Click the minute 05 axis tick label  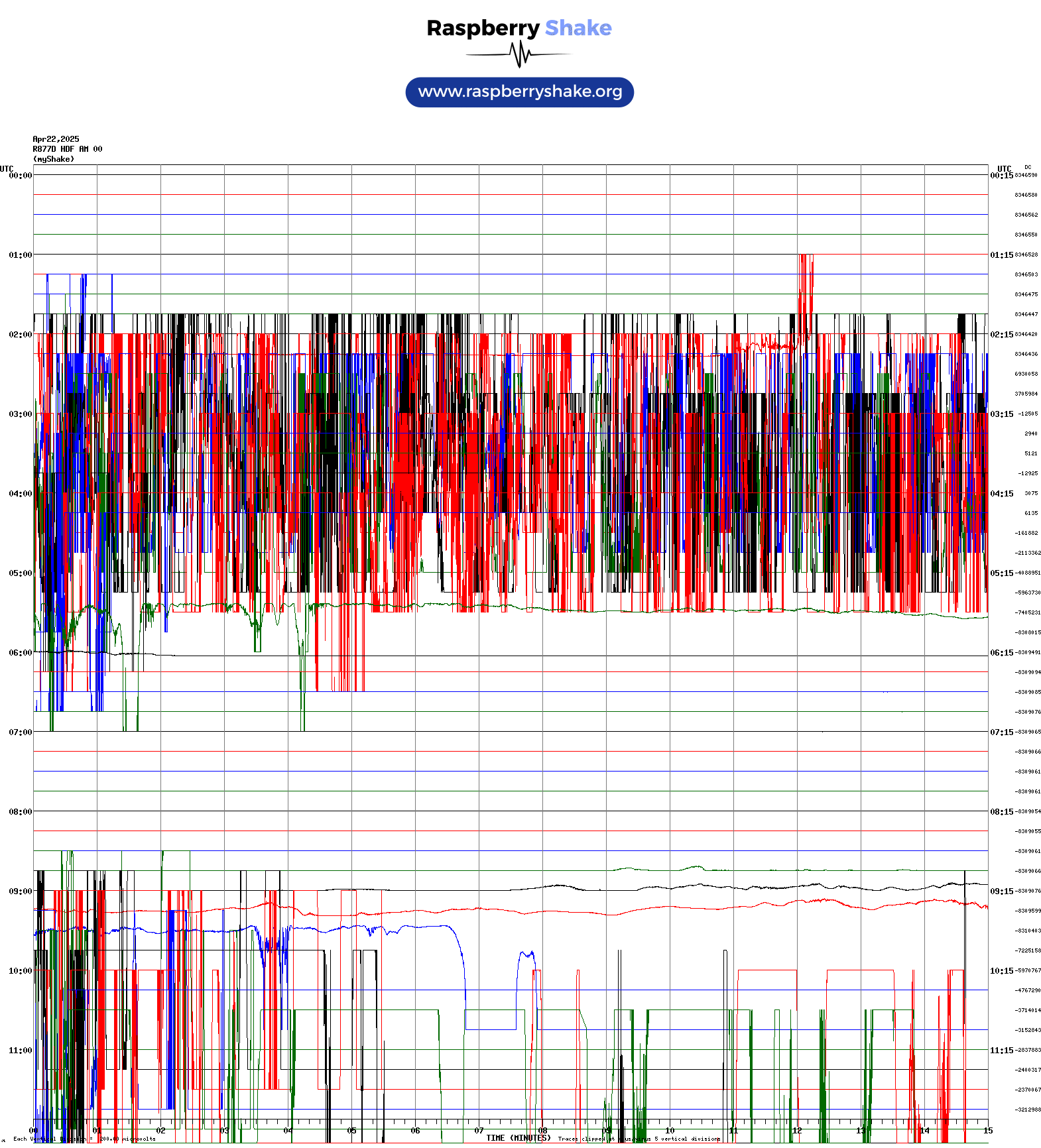pyautogui.click(x=351, y=1131)
